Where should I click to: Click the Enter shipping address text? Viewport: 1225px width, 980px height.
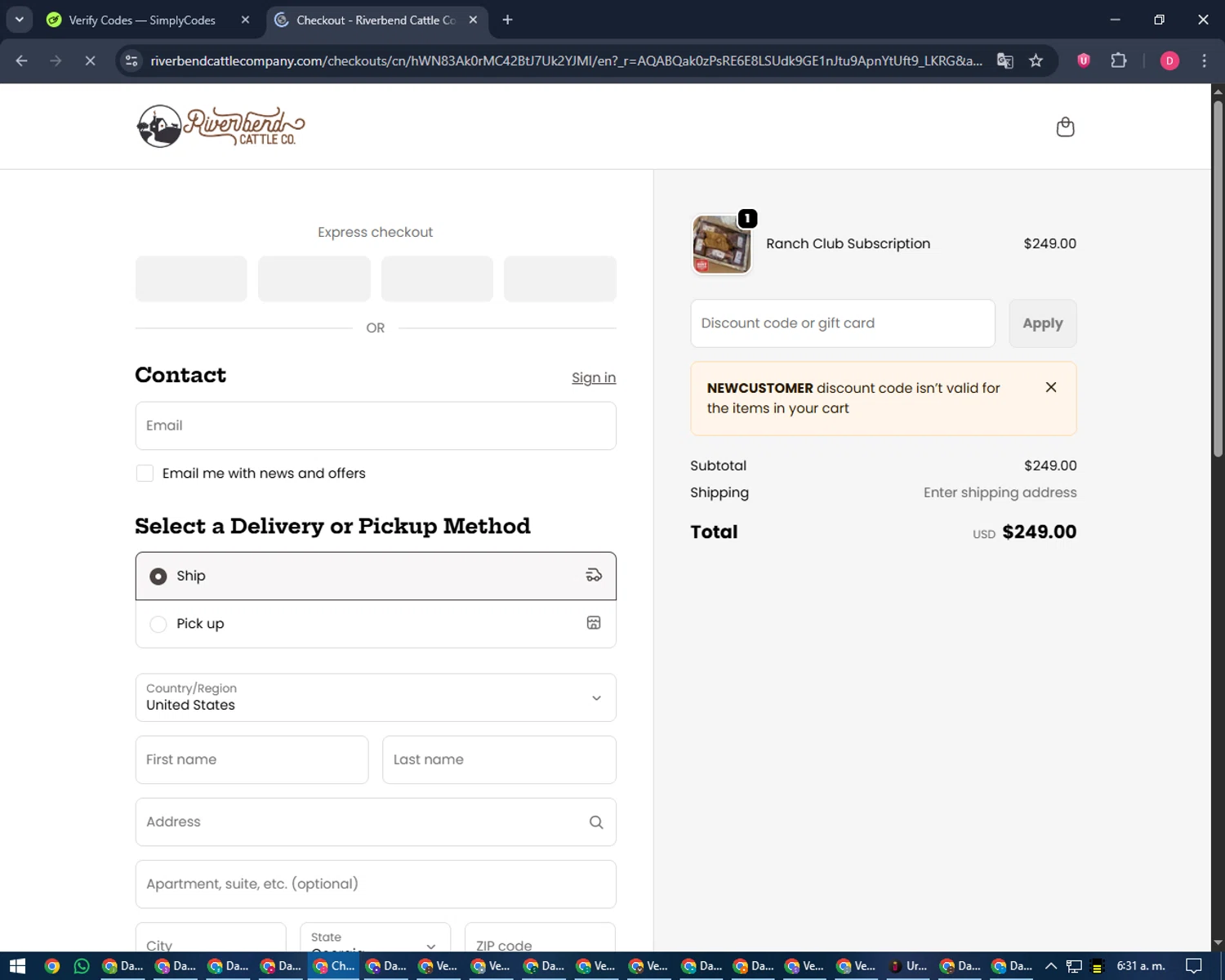pos(1000,492)
